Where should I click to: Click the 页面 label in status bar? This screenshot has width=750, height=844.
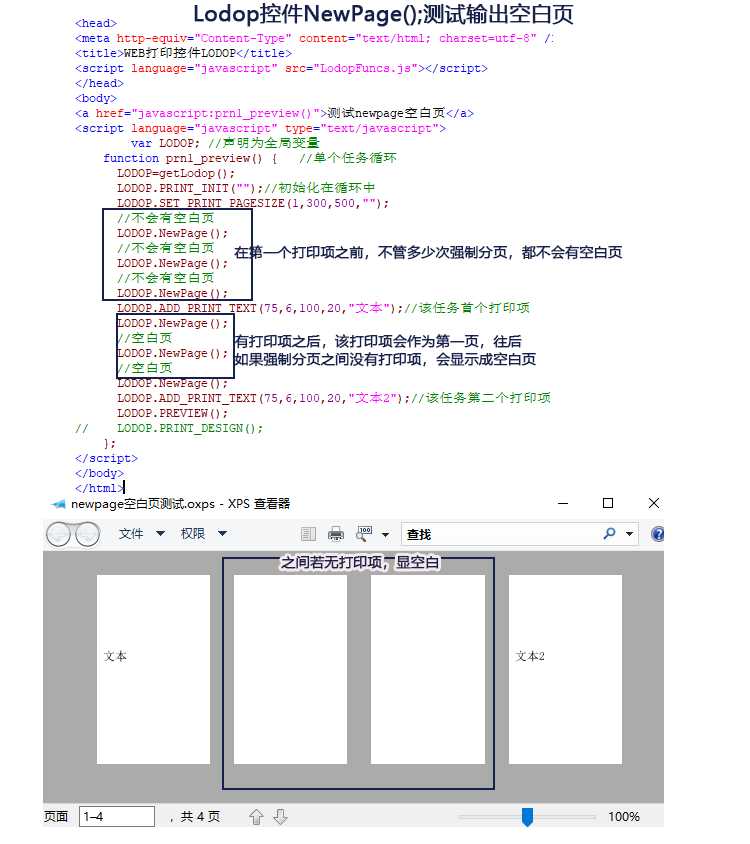tap(56, 817)
